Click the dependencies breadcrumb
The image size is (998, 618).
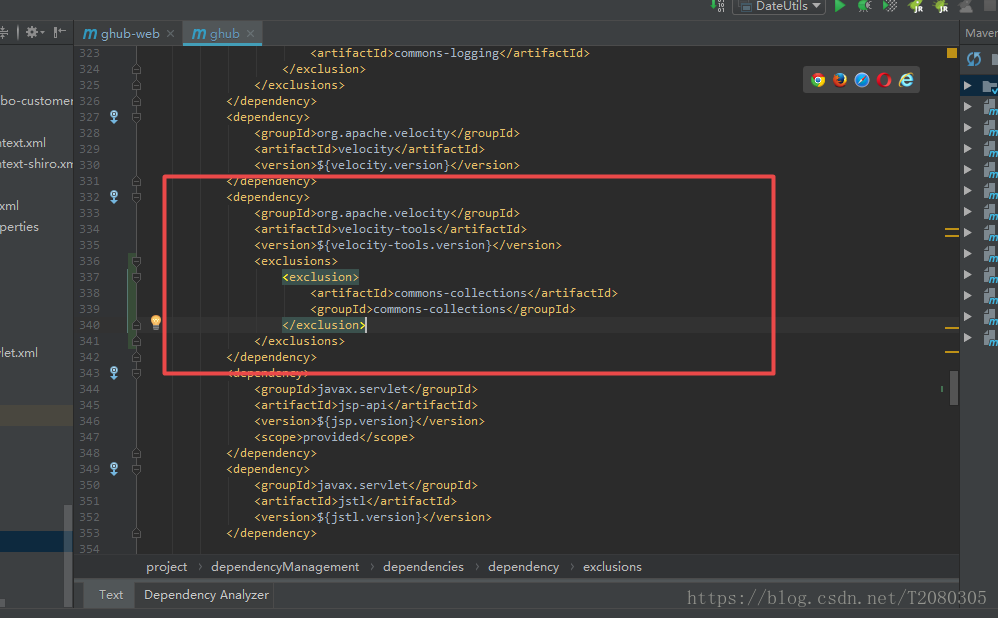coord(423,566)
